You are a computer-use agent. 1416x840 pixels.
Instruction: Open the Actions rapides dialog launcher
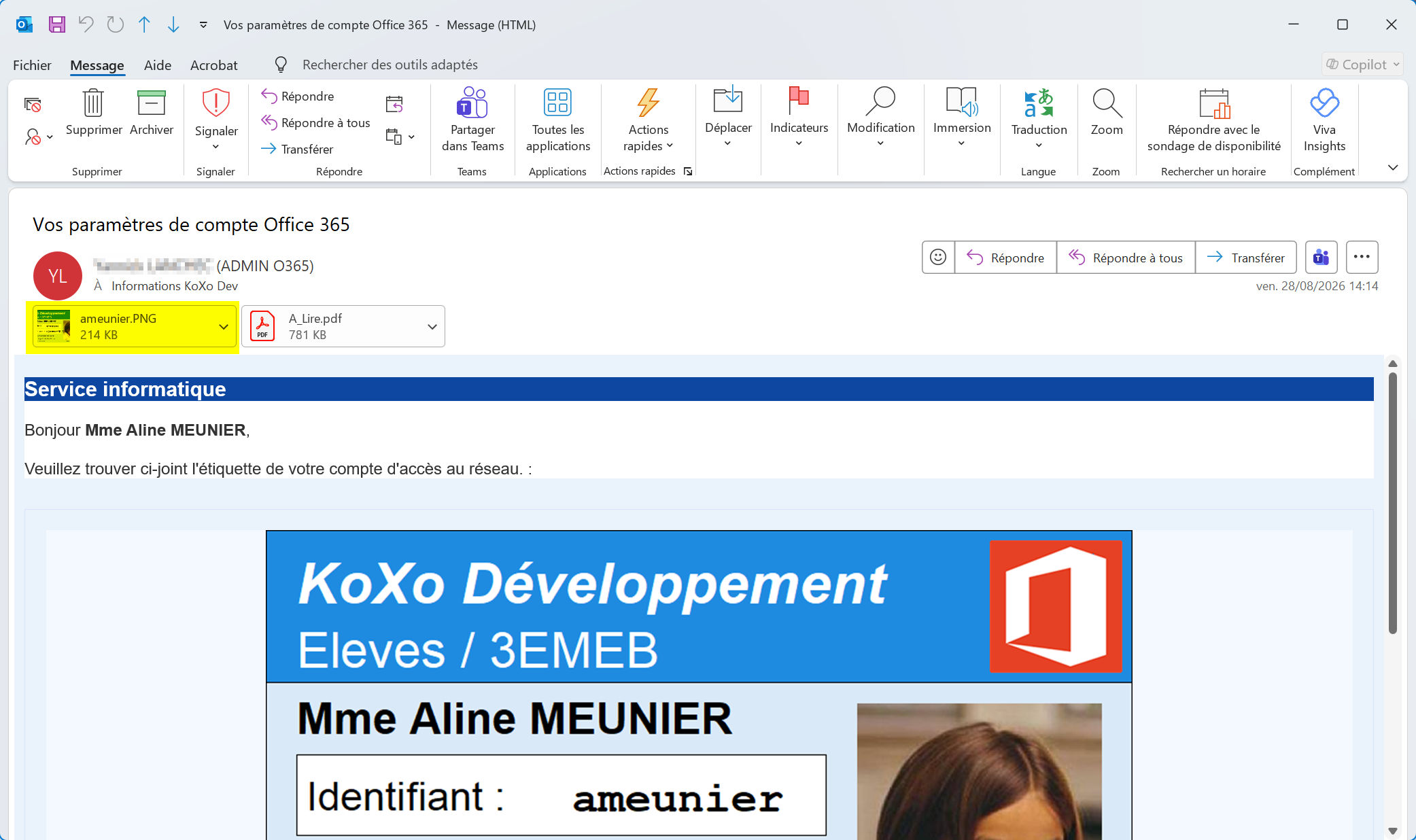tap(688, 171)
